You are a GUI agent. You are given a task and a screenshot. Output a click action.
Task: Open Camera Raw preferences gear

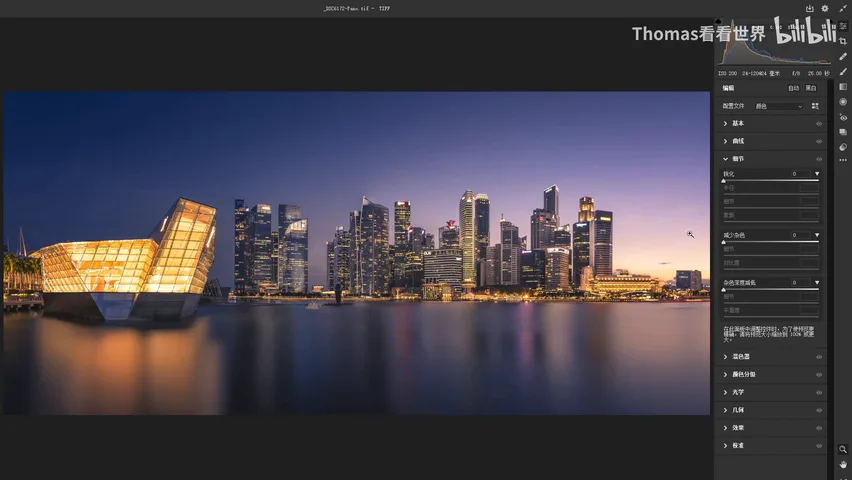click(x=825, y=8)
